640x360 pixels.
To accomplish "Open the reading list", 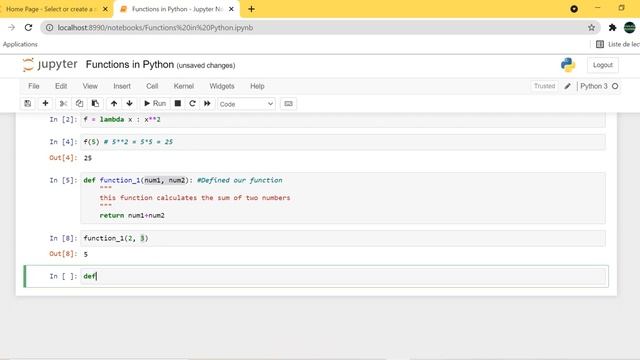I will click(617, 44).
